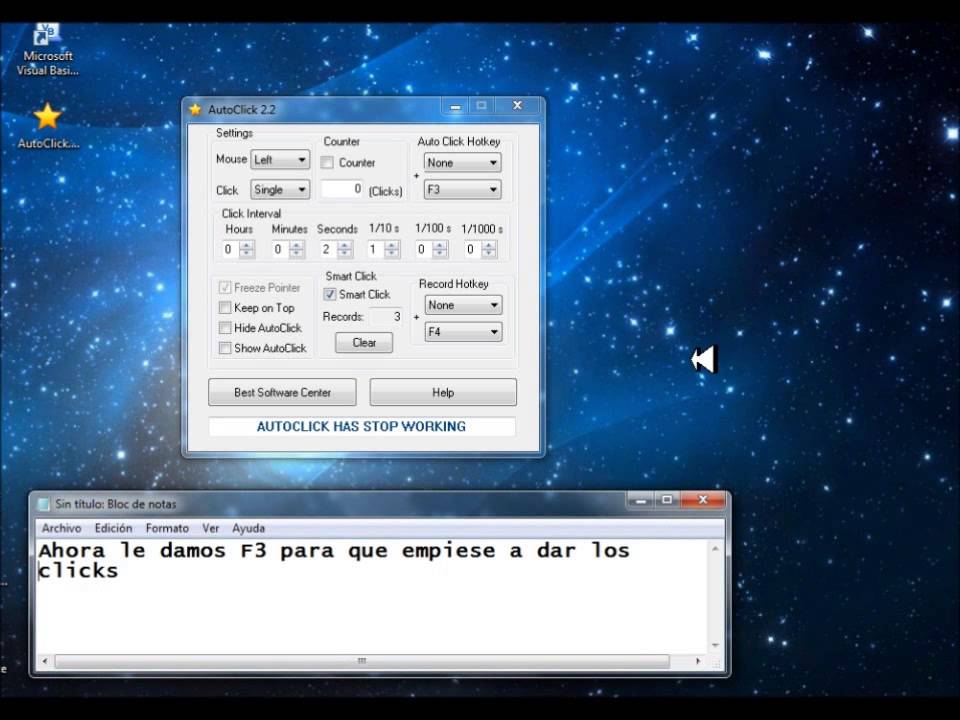Open the F3 hotkey dropdown
The height and width of the screenshot is (720, 960).
(462, 190)
